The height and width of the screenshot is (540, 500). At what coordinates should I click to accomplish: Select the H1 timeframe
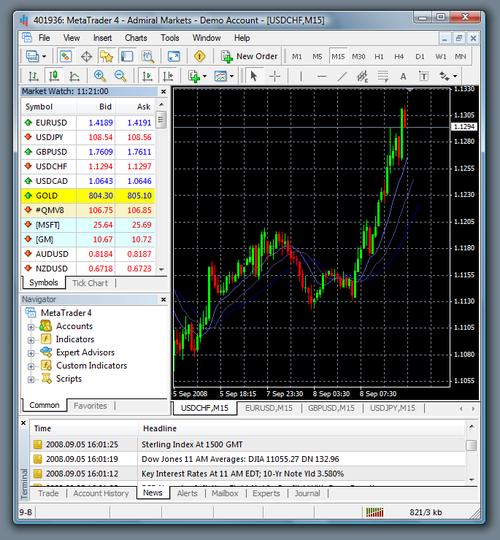coord(379,56)
